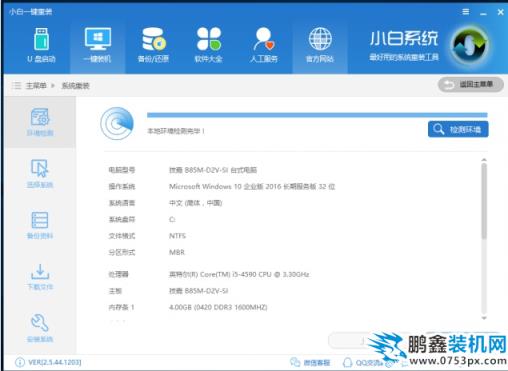Open the 软件大全 software collection tab

pos(209,45)
